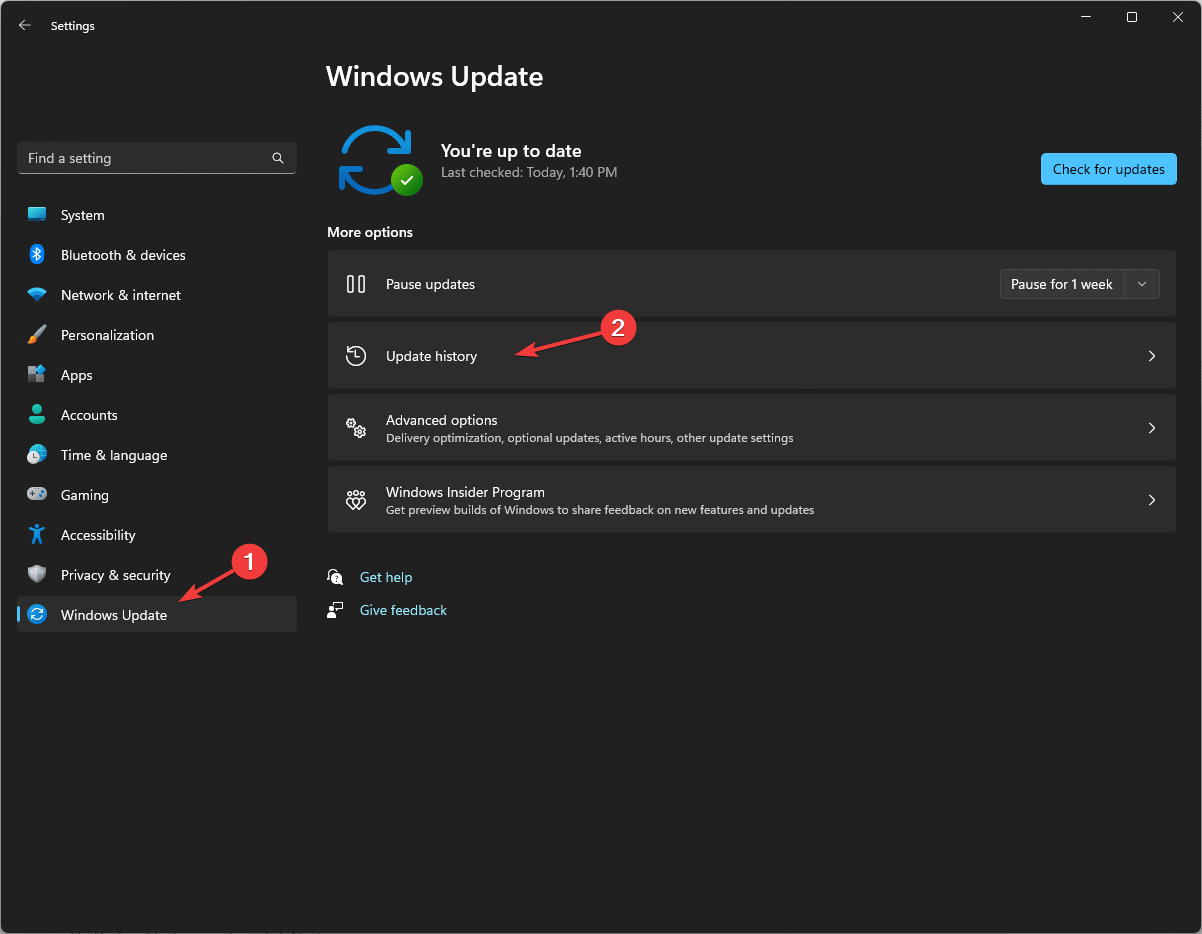The image size is (1202, 934).
Task: Click the Accounts person icon
Action: (37, 415)
